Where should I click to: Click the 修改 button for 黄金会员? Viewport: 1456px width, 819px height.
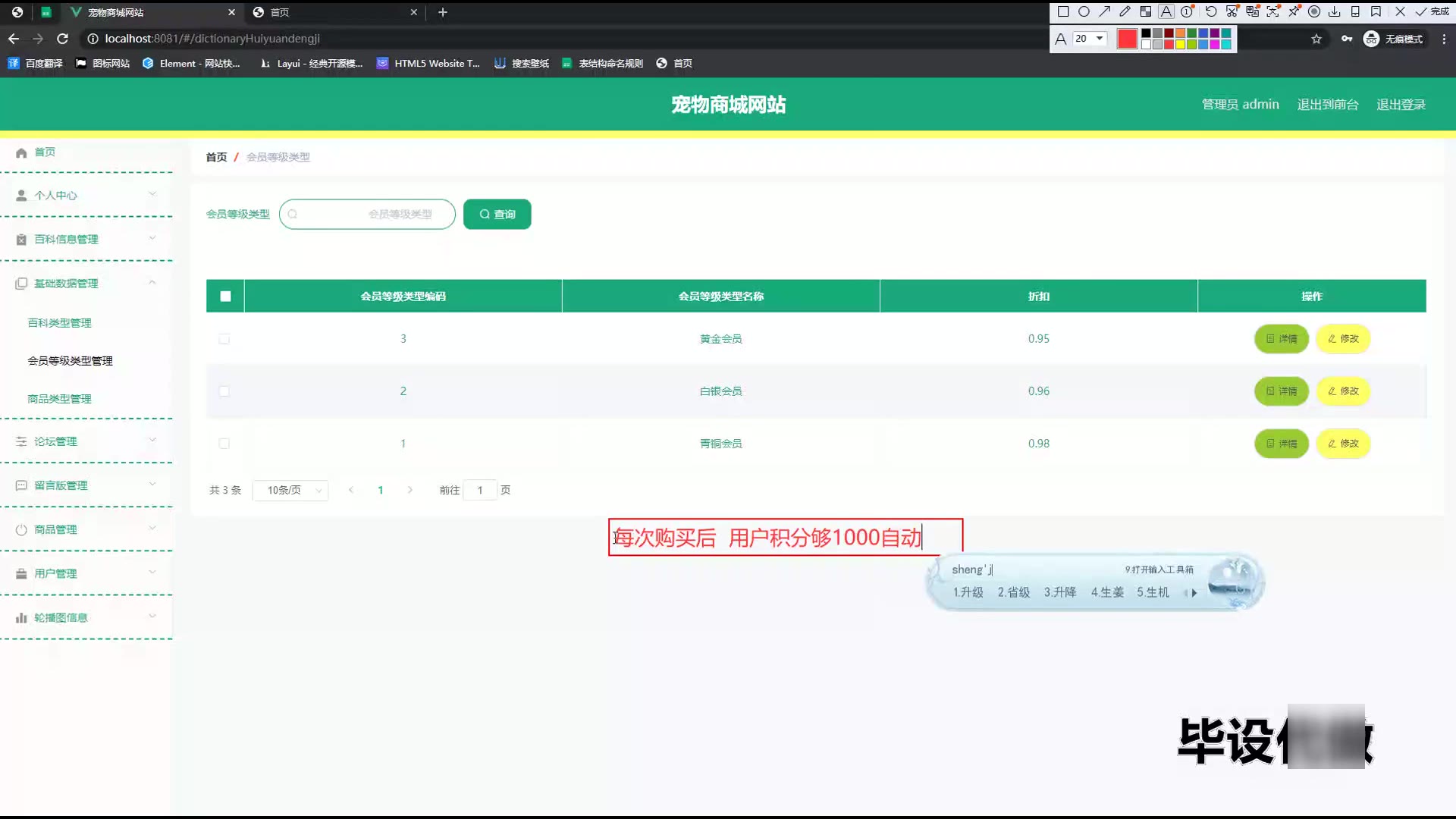pyautogui.click(x=1343, y=339)
